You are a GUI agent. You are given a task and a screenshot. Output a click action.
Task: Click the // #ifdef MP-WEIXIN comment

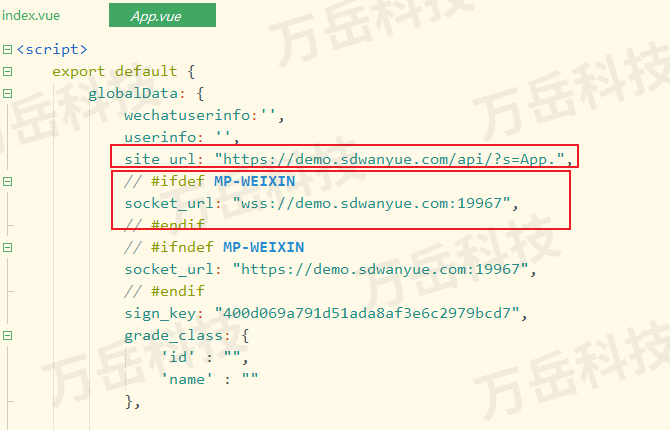209,181
